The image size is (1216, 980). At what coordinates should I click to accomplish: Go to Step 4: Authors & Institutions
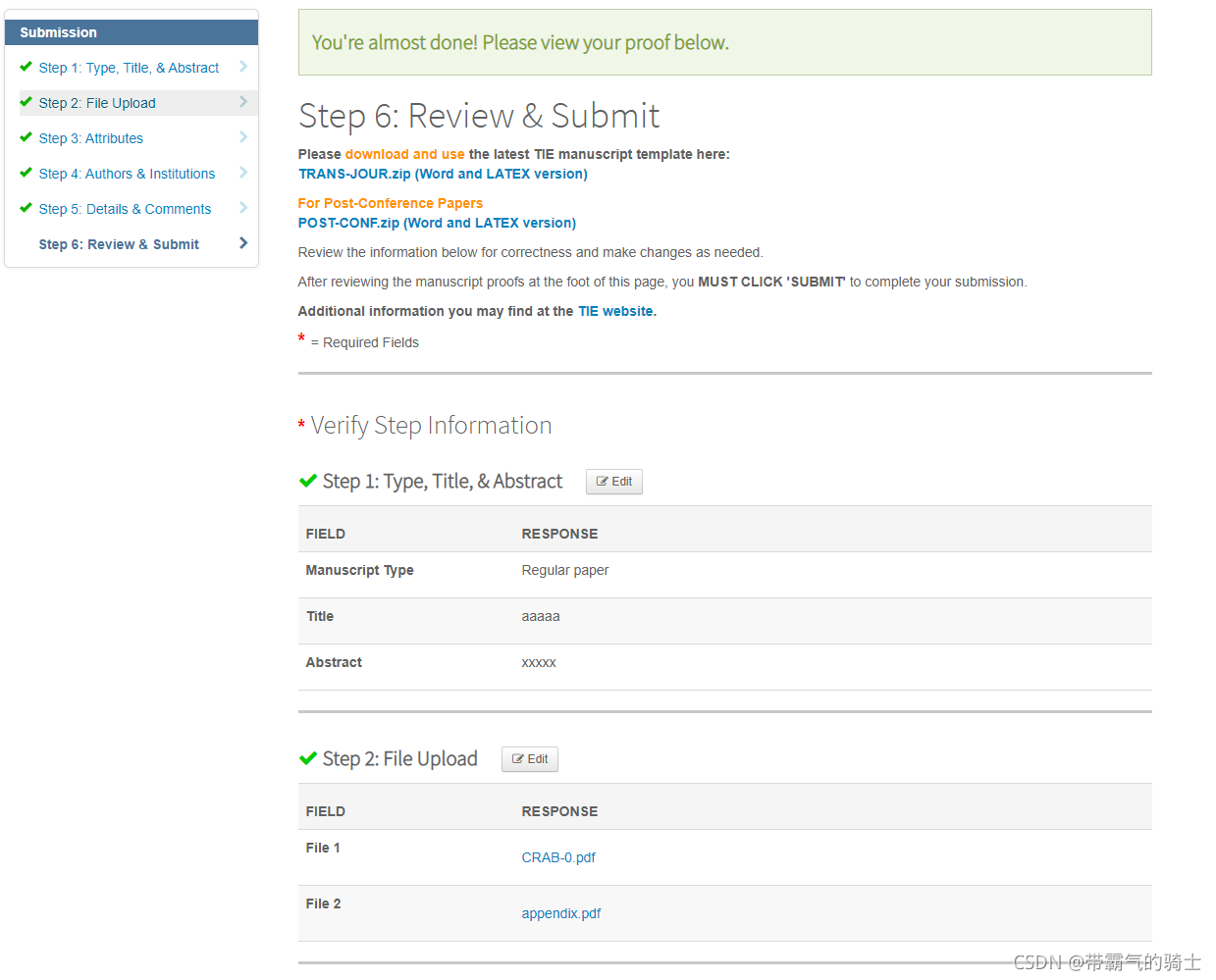click(x=127, y=174)
